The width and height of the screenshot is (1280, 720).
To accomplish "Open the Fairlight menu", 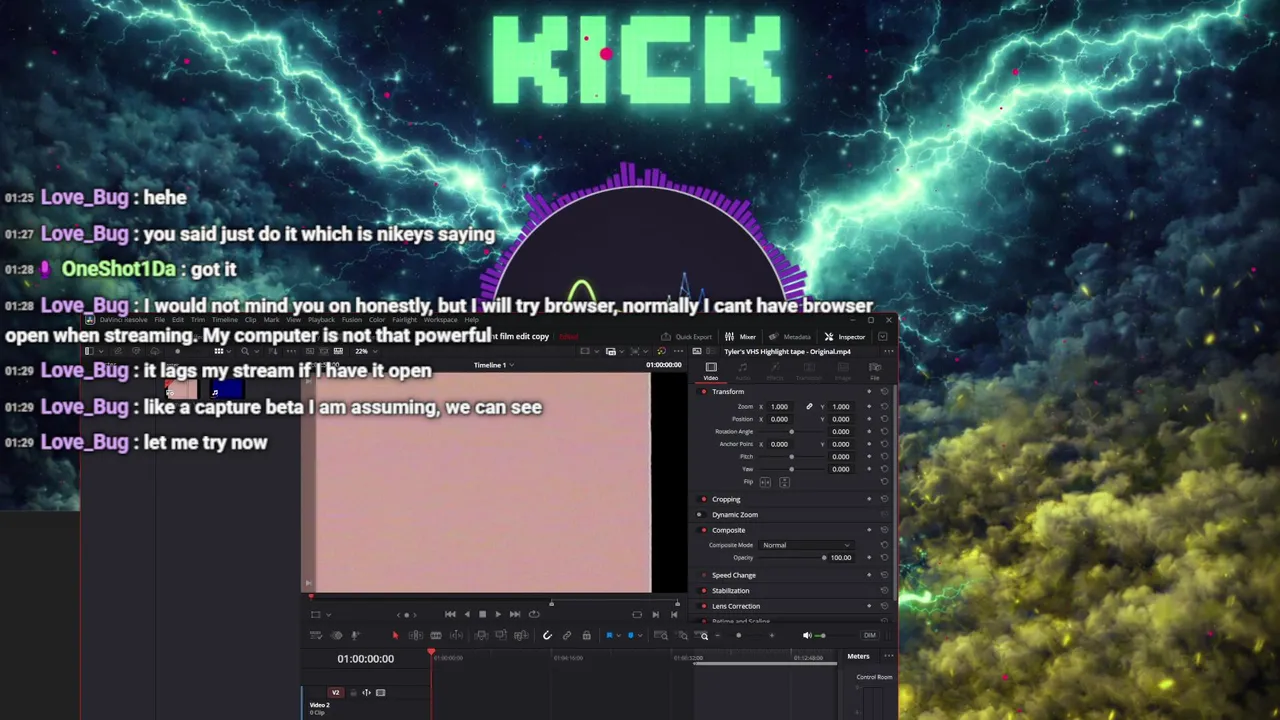I will click(404, 319).
